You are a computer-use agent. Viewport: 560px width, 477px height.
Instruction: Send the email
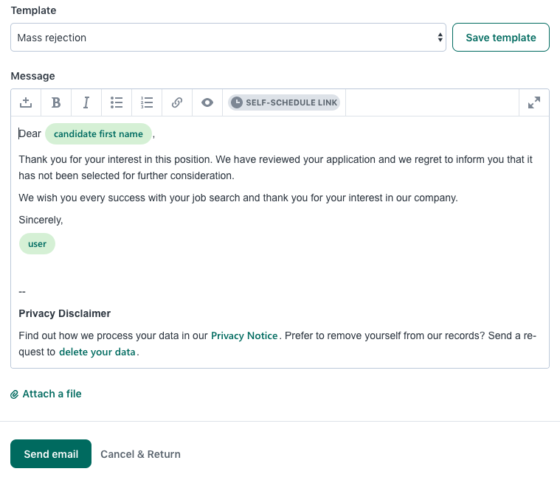point(51,454)
